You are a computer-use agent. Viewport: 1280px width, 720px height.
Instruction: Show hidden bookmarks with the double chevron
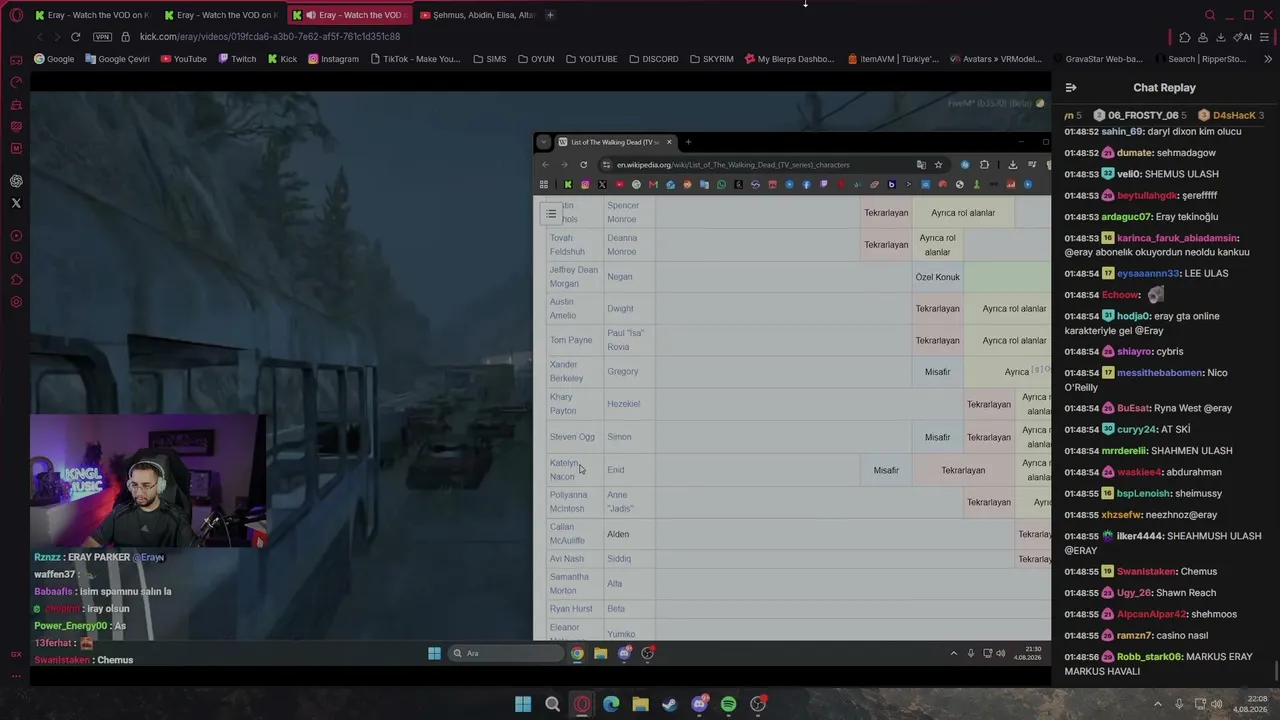[x=1267, y=59]
